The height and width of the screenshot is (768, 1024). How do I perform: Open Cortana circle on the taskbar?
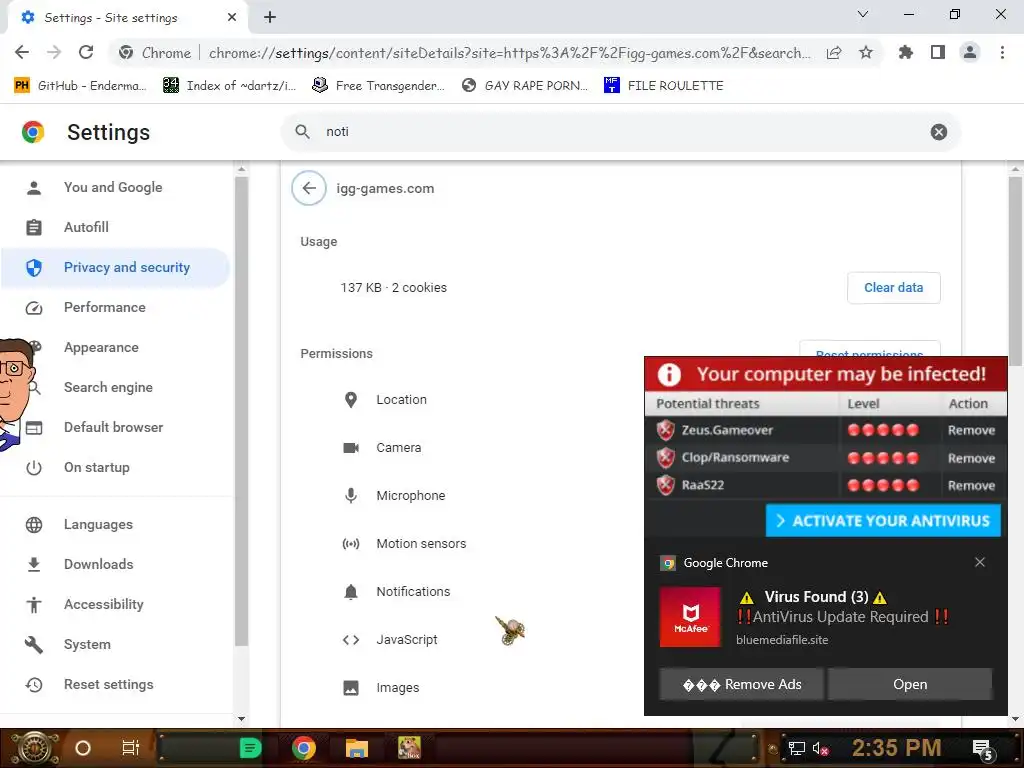(83, 748)
